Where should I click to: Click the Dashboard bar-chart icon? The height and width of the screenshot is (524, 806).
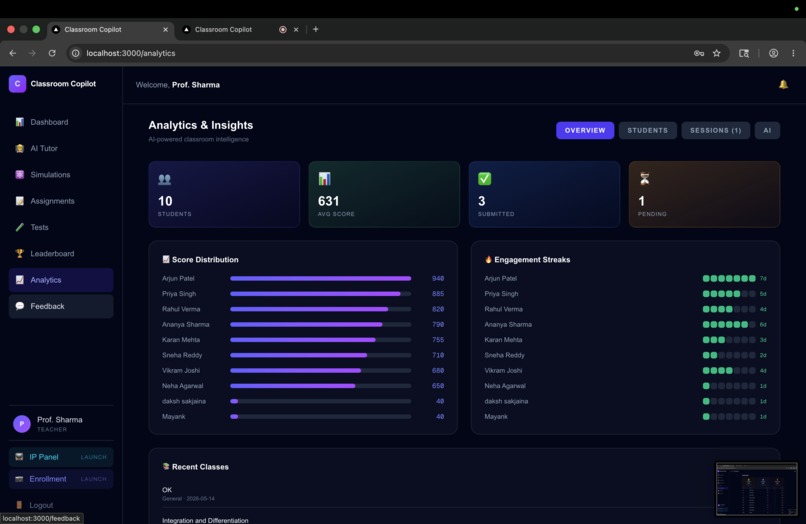click(20, 122)
